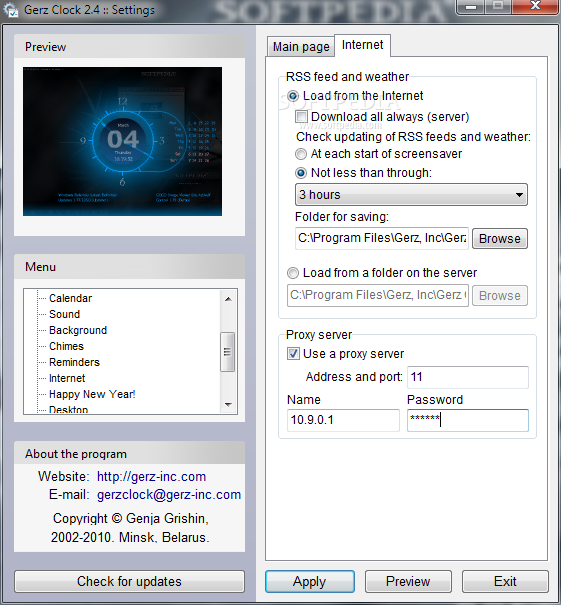Minimize the Settings window
This screenshot has width=561, height=605.
[x=471, y=7]
